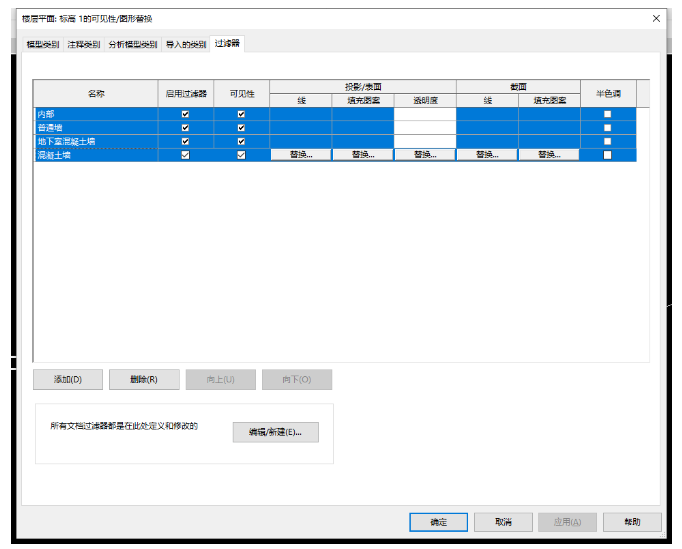
Task: Click the 删除(R) button
Action: click(x=144, y=380)
